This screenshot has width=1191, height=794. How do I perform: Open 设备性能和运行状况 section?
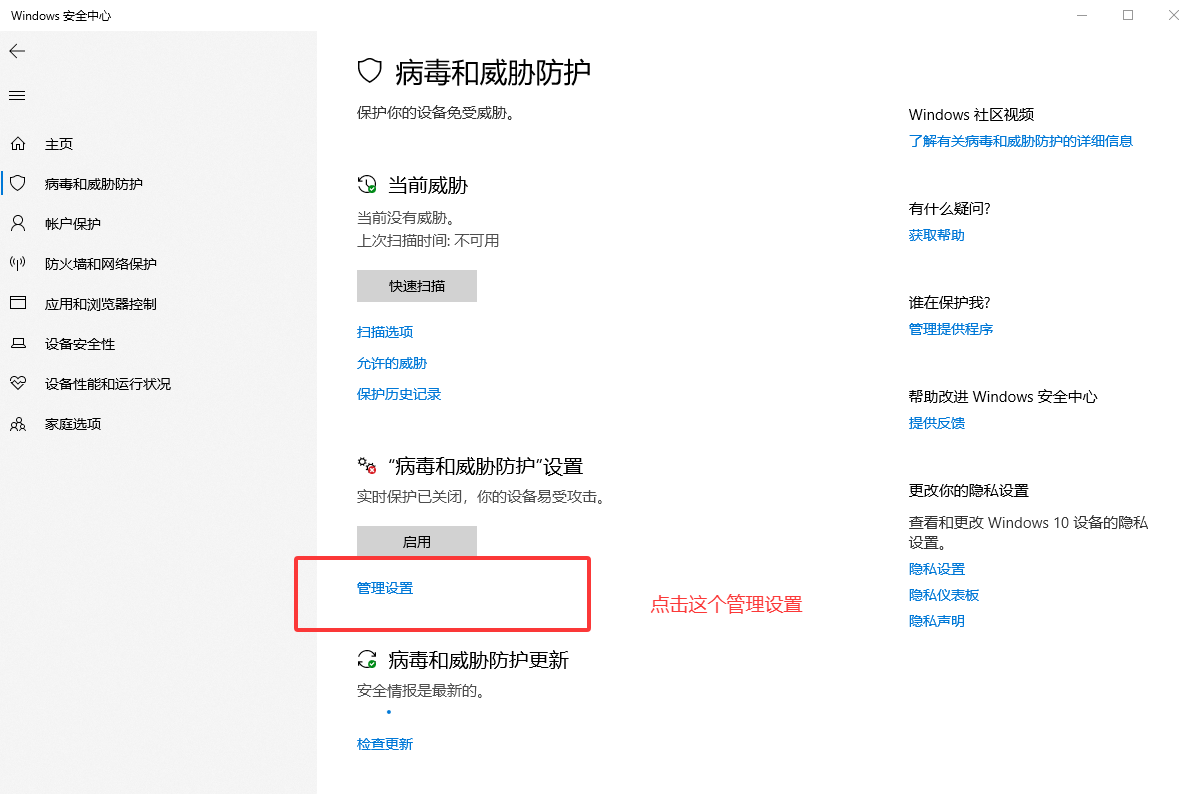[x=107, y=384]
